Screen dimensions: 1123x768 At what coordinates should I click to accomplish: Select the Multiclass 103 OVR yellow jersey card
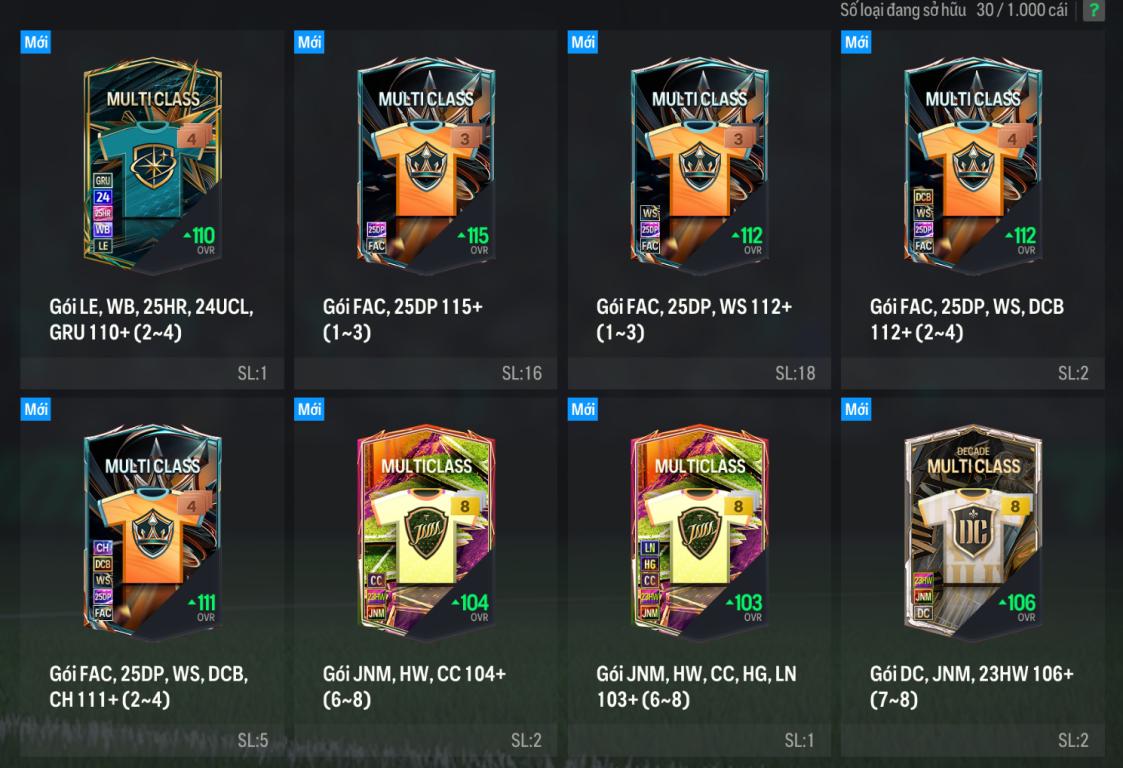point(700,532)
